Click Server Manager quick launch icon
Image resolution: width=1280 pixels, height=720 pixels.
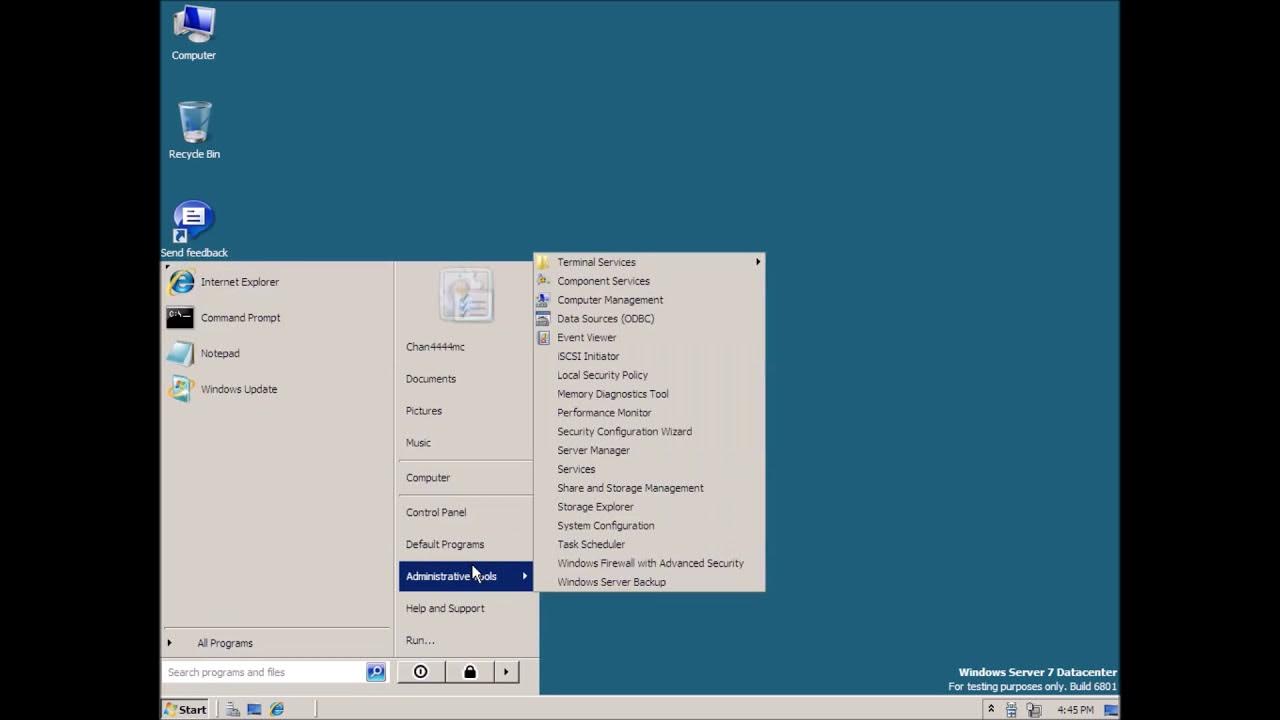(232, 709)
